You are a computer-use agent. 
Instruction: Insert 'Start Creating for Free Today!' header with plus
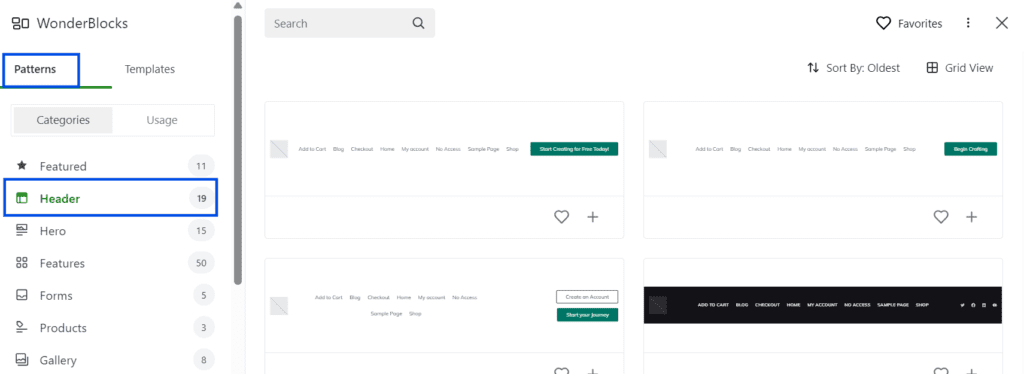click(592, 217)
